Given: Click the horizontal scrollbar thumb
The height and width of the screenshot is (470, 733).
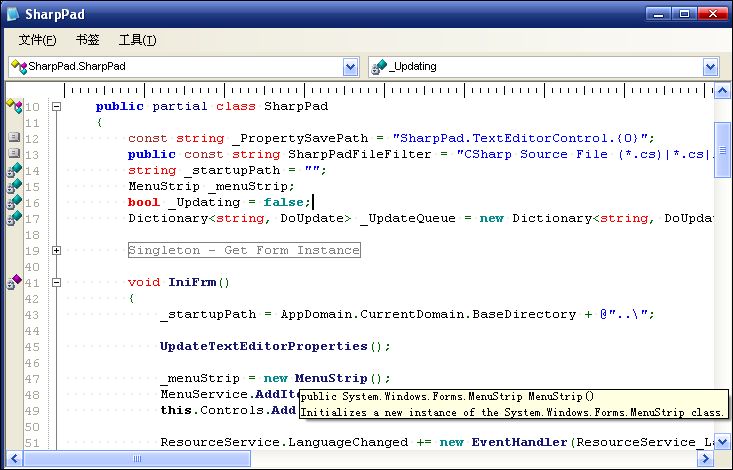Looking at the screenshot, I should (137, 459).
